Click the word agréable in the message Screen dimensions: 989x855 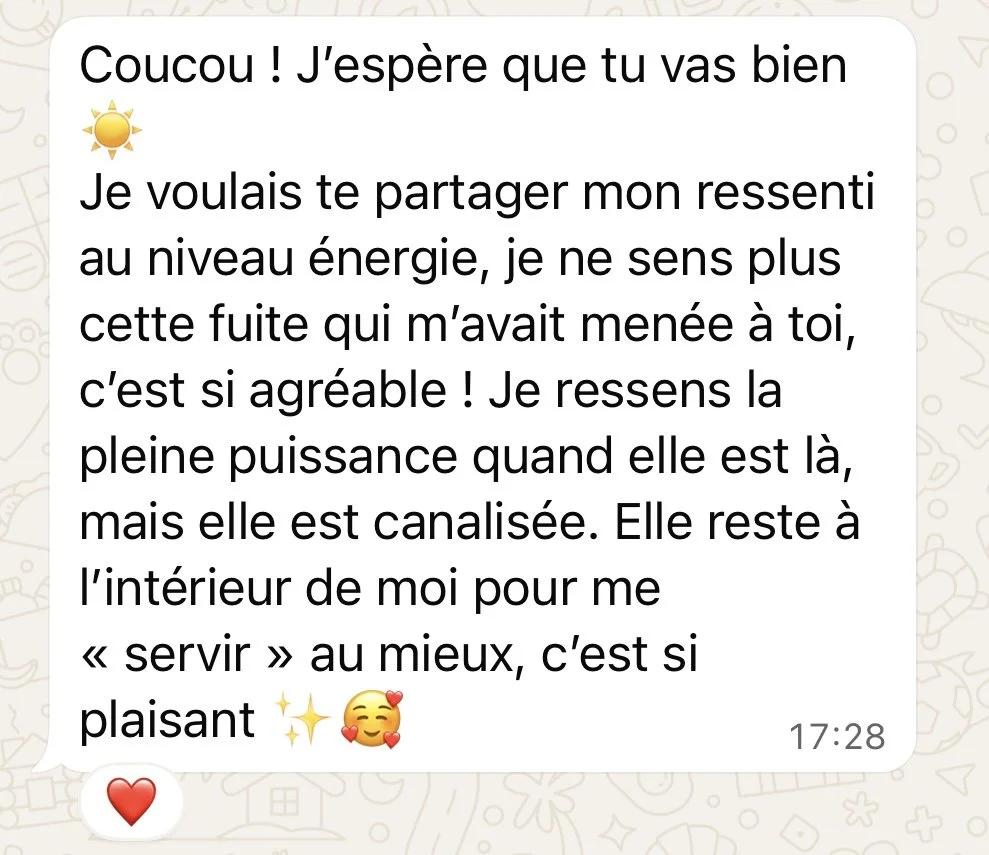(x=348, y=392)
